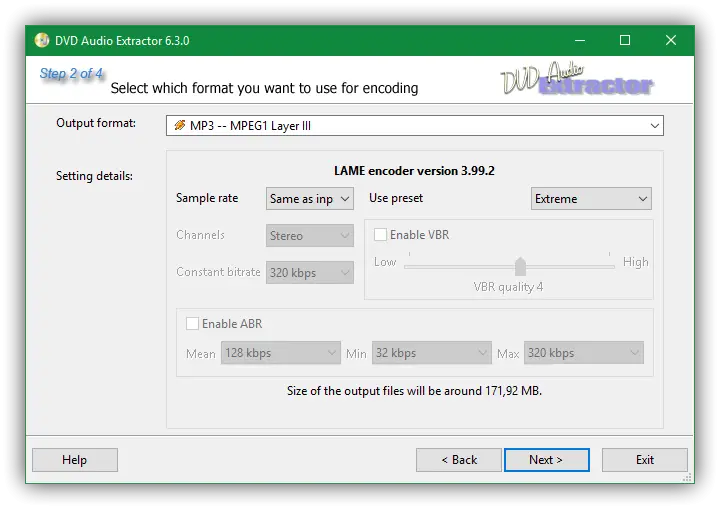Open the Max 320 kbps dropdown

(584, 353)
